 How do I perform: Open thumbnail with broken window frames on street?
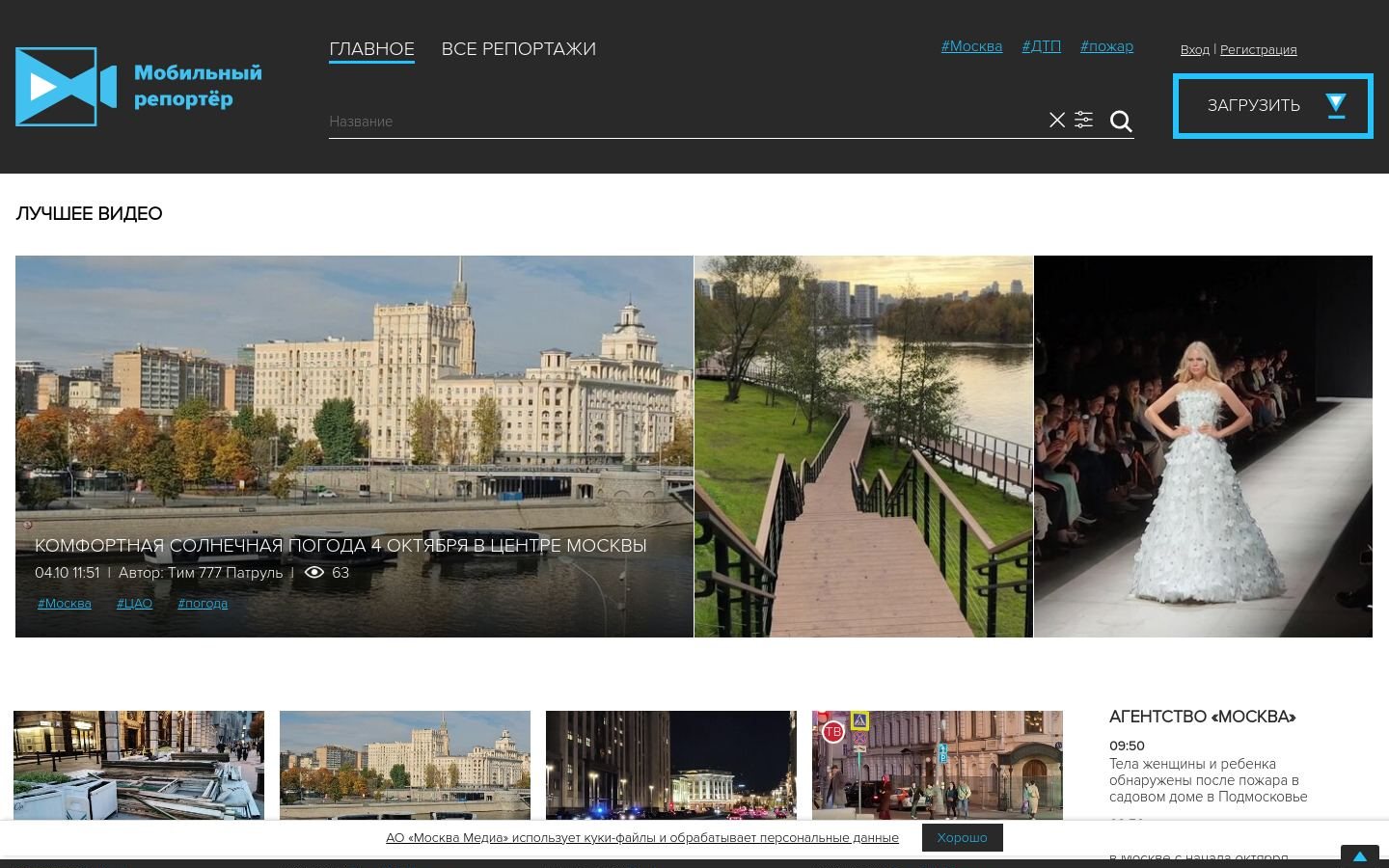point(139,766)
